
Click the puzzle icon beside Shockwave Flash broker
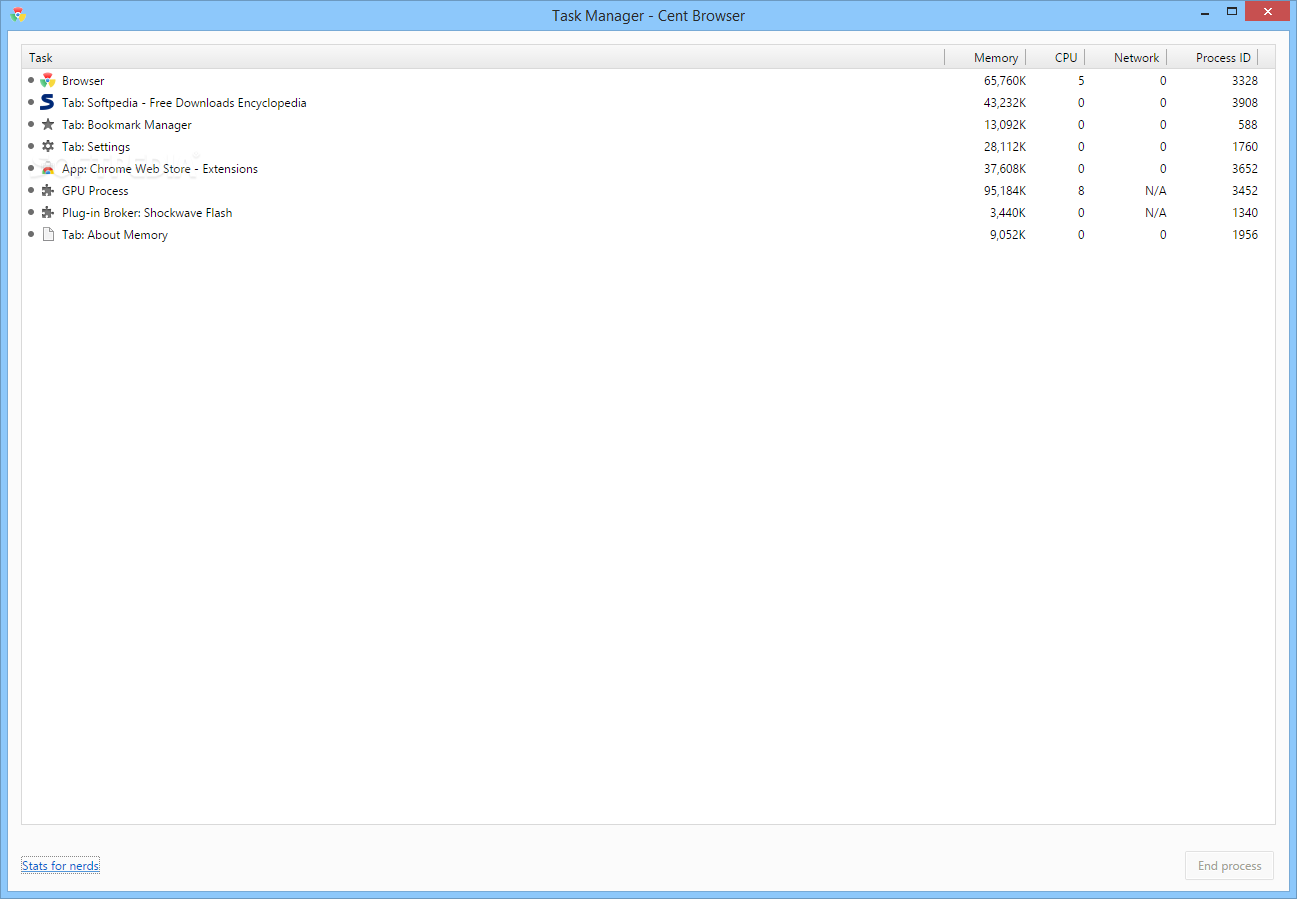[x=47, y=213]
